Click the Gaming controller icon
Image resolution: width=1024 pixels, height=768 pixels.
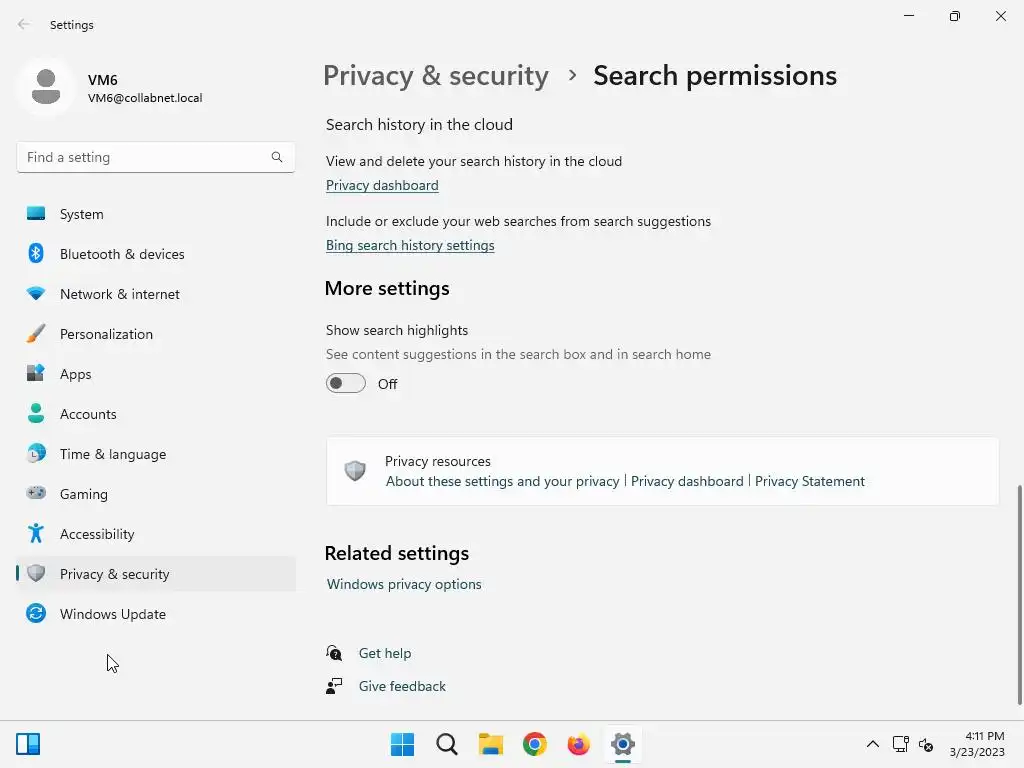tap(36, 494)
